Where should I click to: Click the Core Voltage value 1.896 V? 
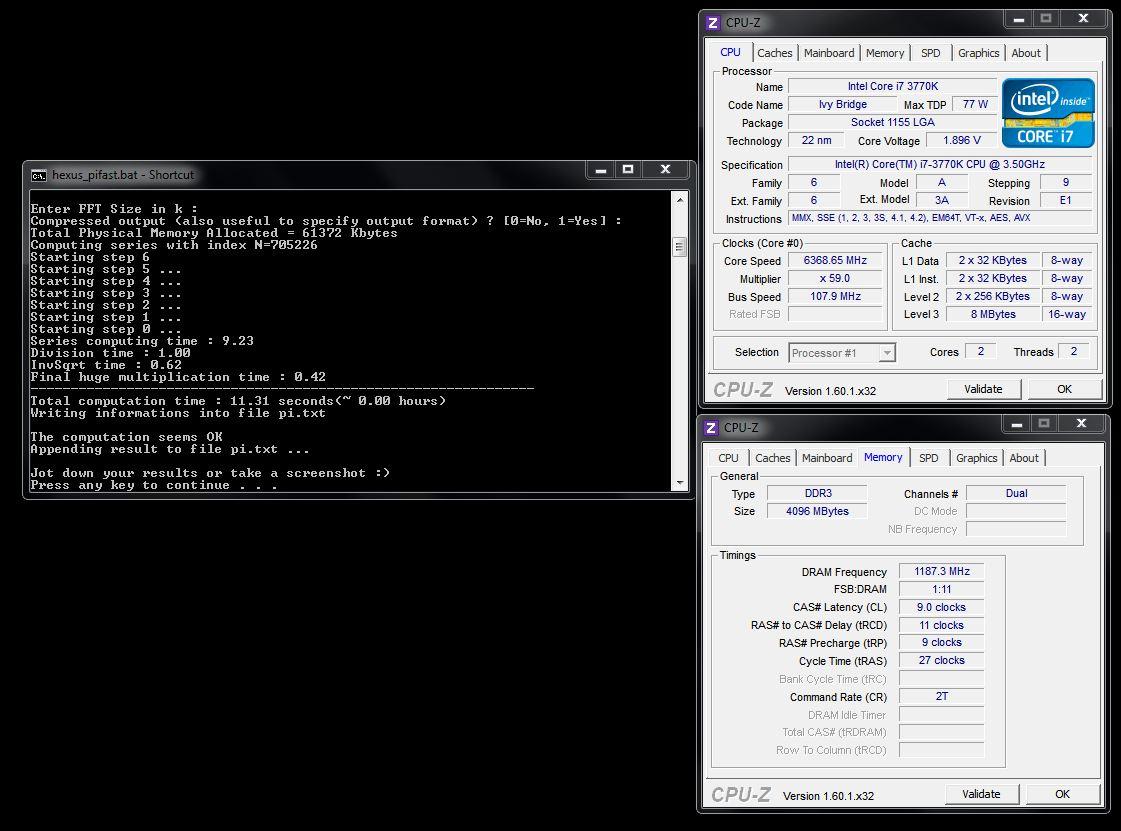[x=962, y=140]
